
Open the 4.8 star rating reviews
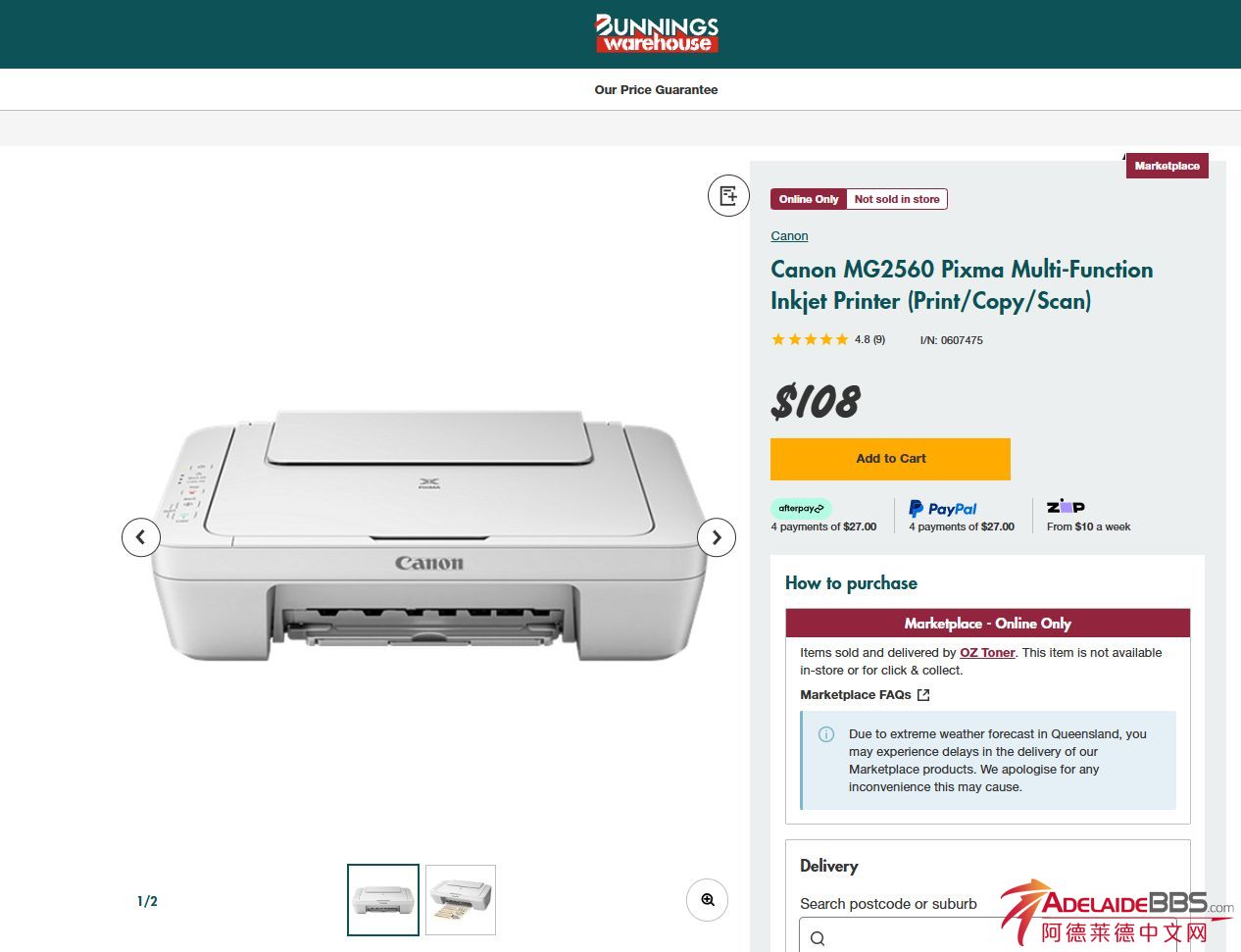[828, 340]
